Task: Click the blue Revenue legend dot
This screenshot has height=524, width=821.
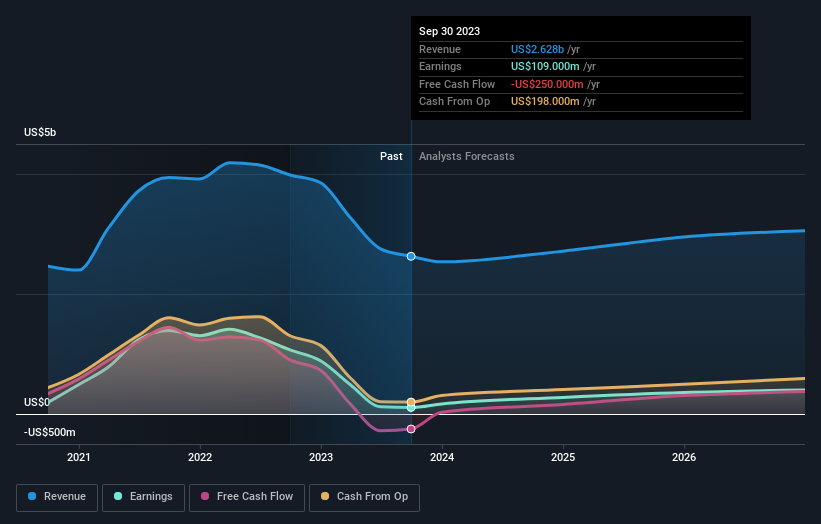Action: pyautogui.click(x=32, y=496)
